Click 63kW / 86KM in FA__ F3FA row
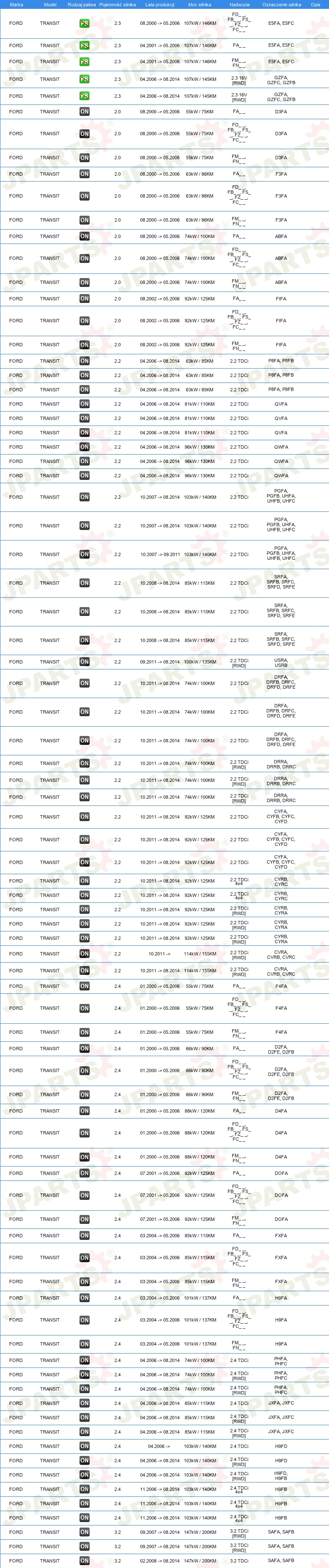Image resolution: width=329 pixels, height=1568 pixels. (199, 174)
